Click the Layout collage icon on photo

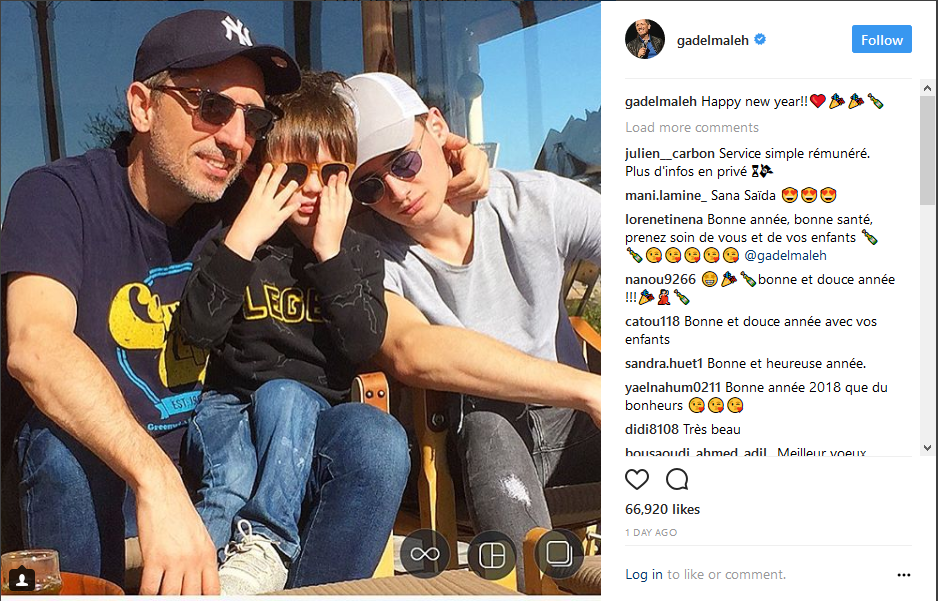tap(492, 554)
